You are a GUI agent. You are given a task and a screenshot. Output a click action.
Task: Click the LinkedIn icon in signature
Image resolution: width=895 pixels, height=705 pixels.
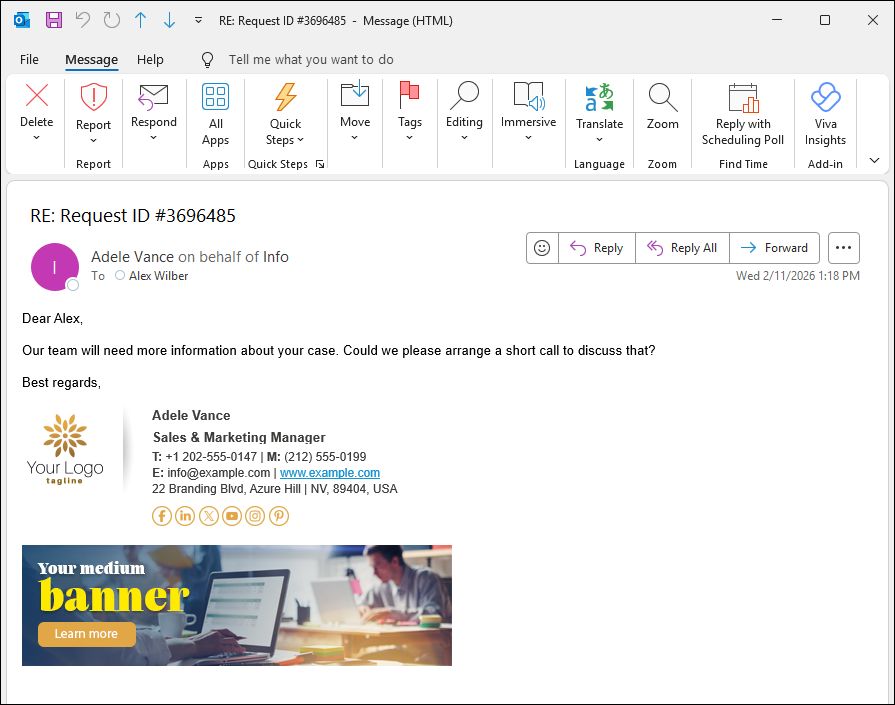click(x=185, y=516)
